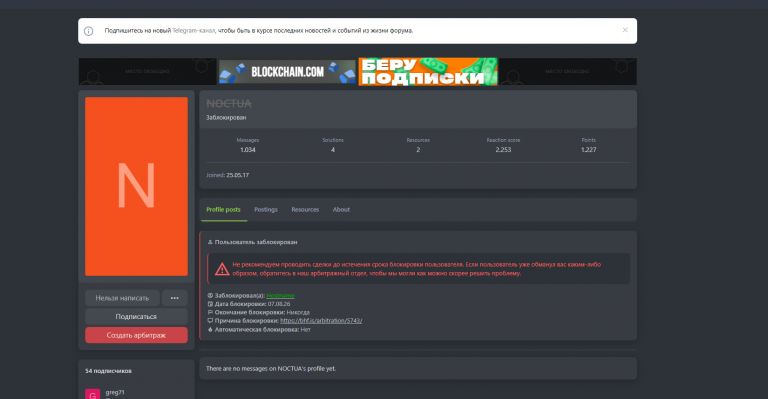Viewport: 768px width, 399px height.
Task: Click greg71's pink G avatar
Action: pos(93,394)
